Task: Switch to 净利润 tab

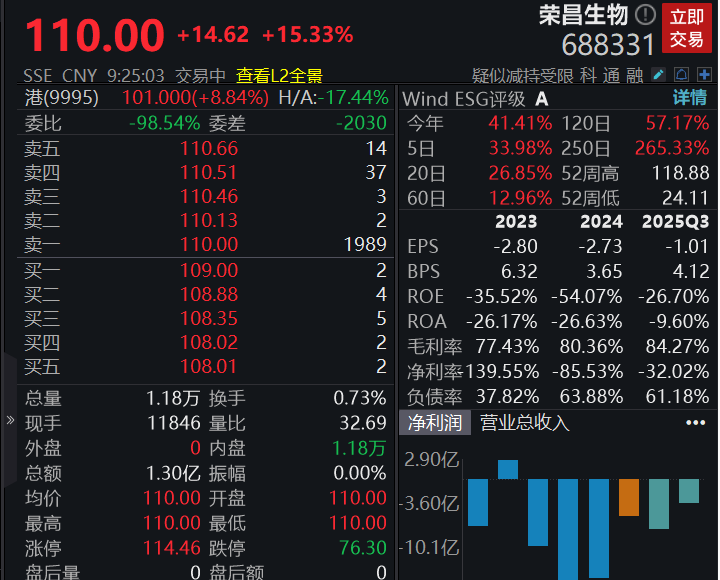Action: 435,422
